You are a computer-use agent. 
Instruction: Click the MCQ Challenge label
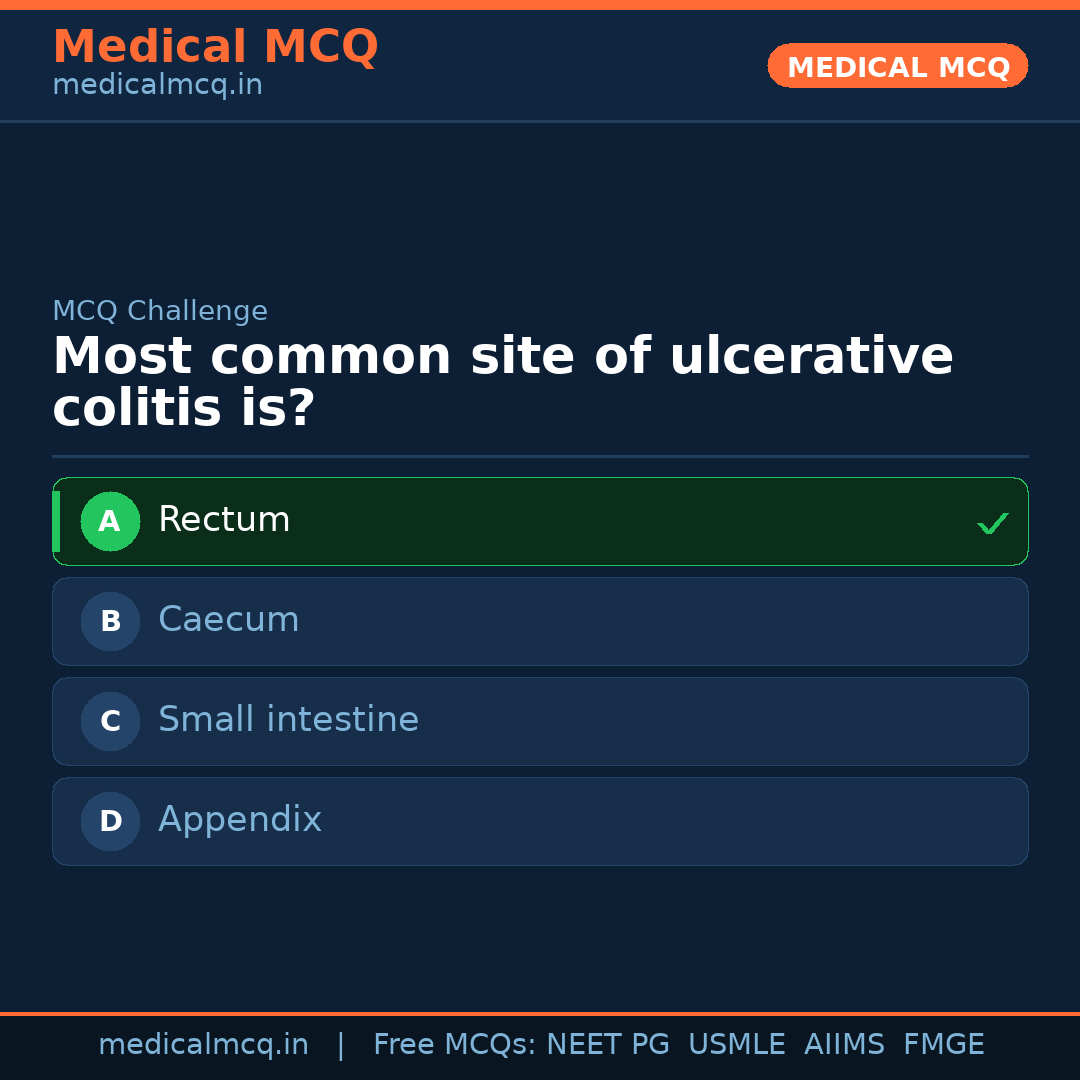[160, 311]
